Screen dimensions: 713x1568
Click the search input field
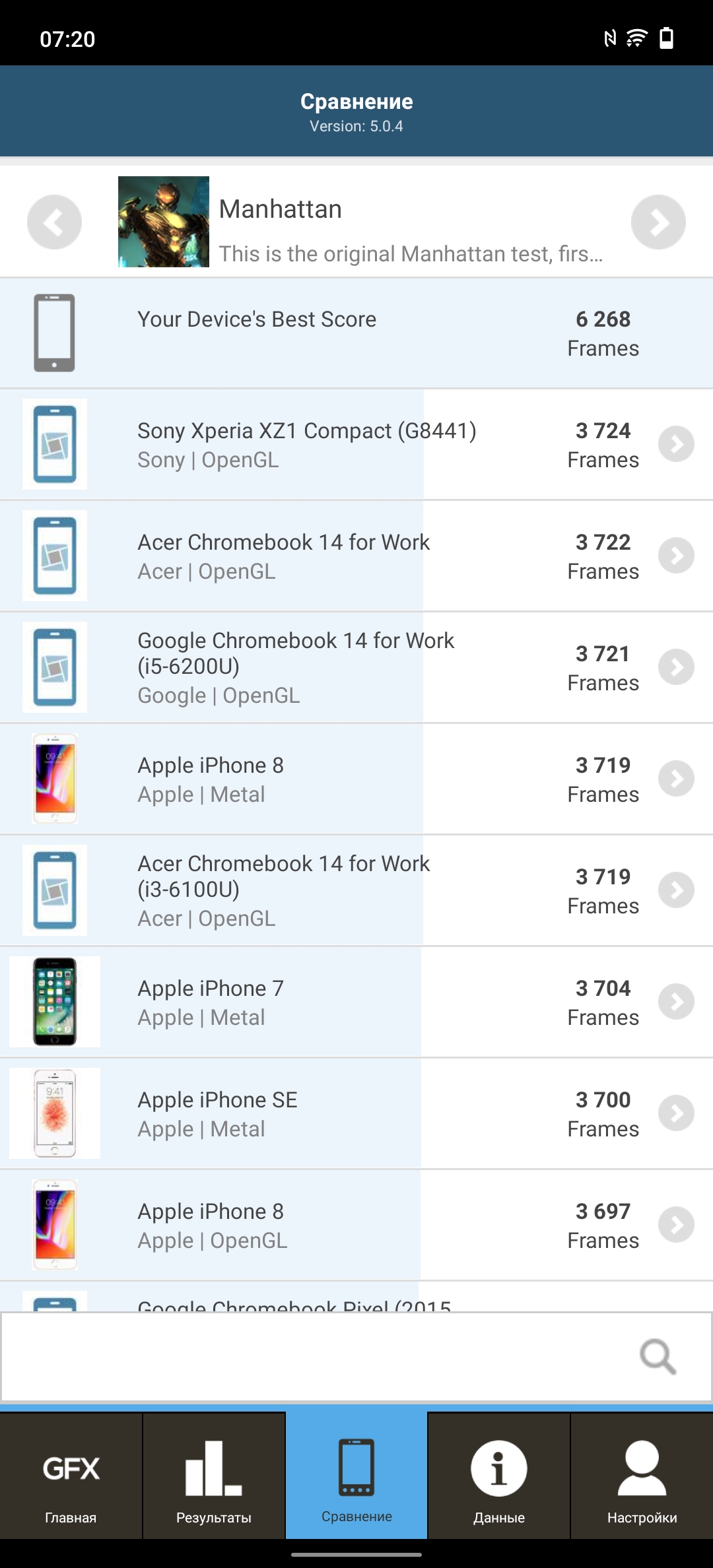pos(356,1357)
